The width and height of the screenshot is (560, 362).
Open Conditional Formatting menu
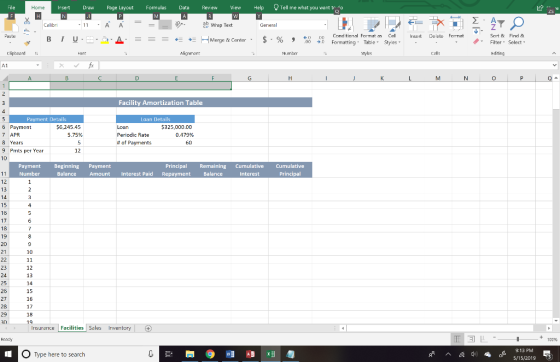[x=345, y=31]
